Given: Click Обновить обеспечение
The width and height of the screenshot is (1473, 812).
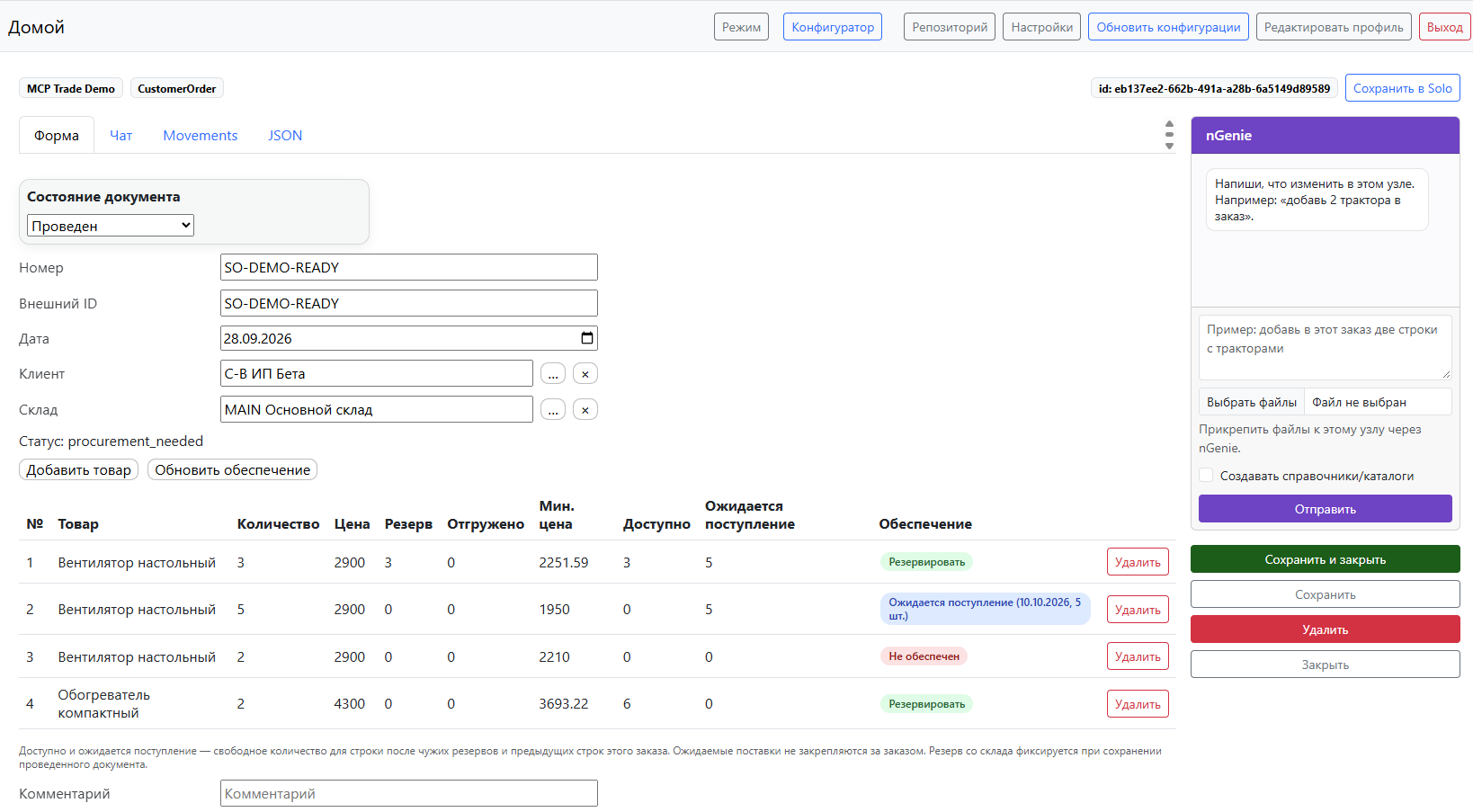Looking at the screenshot, I should (233, 470).
